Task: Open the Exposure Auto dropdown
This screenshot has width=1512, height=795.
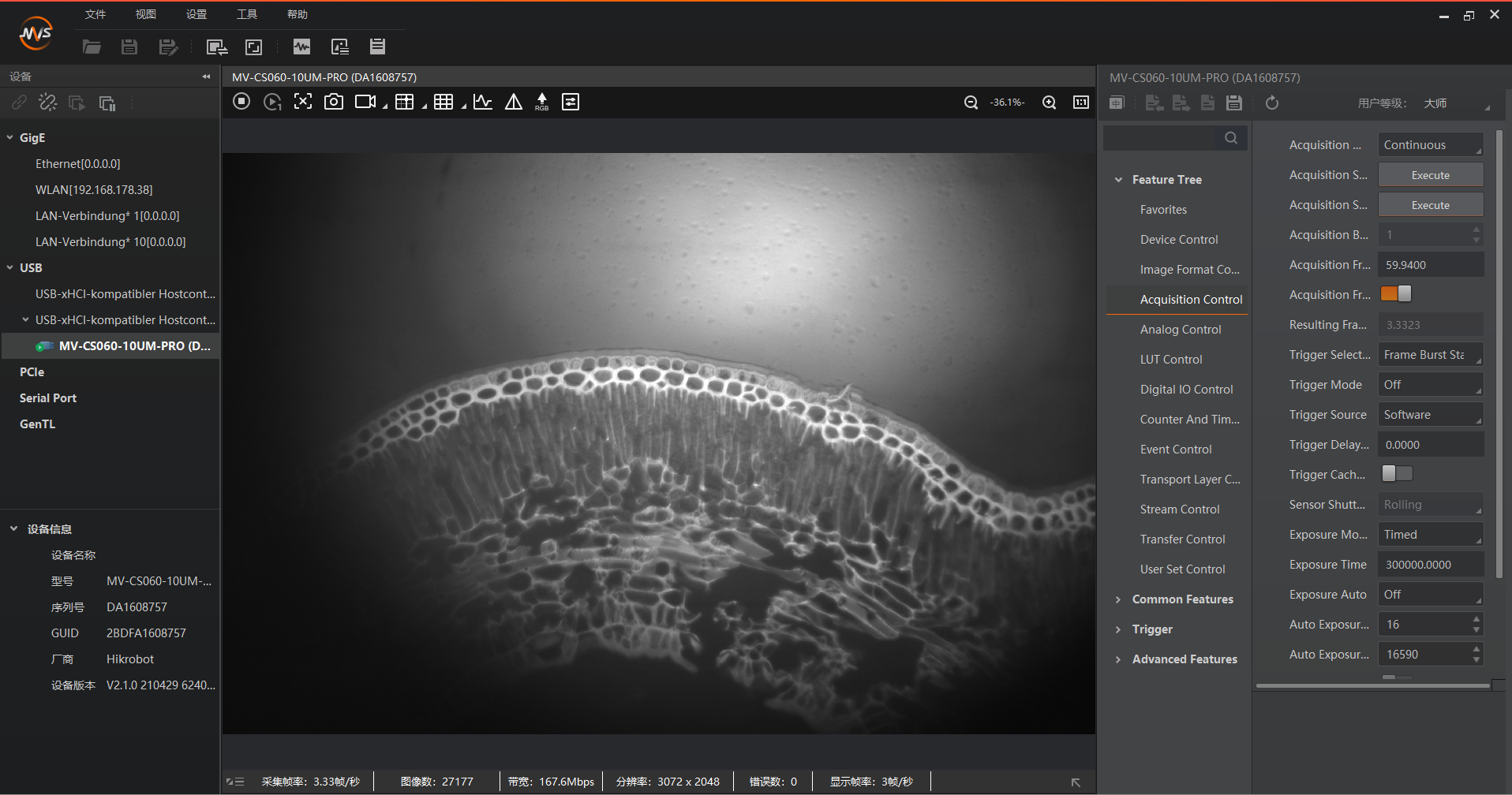Action: (x=1430, y=595)
